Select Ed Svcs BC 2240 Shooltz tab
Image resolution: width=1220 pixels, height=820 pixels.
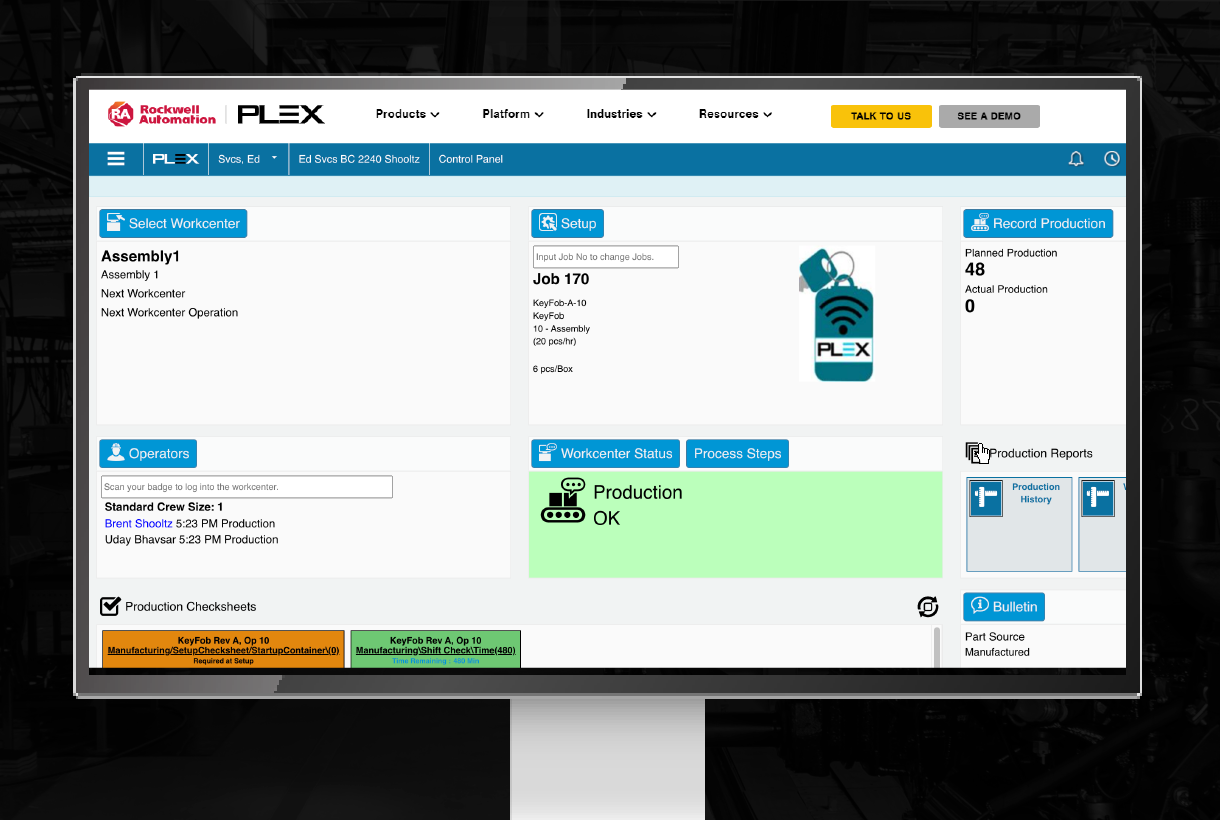coord(359,159)
